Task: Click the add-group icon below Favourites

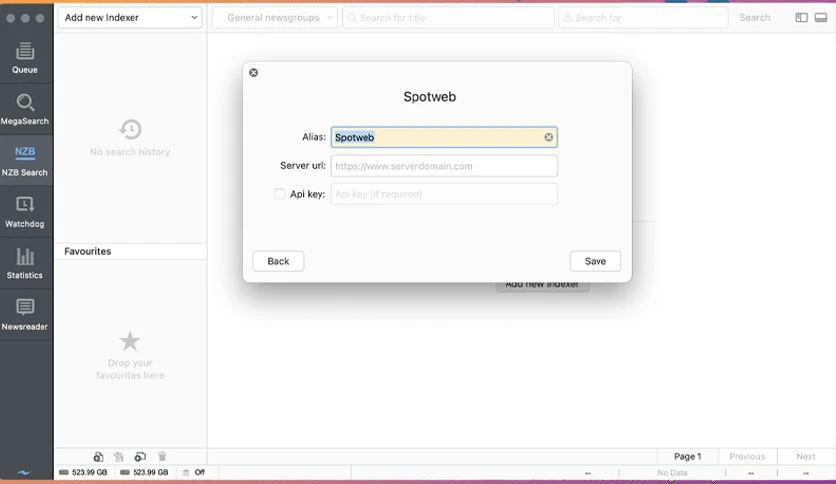Action: click(140, 457)
